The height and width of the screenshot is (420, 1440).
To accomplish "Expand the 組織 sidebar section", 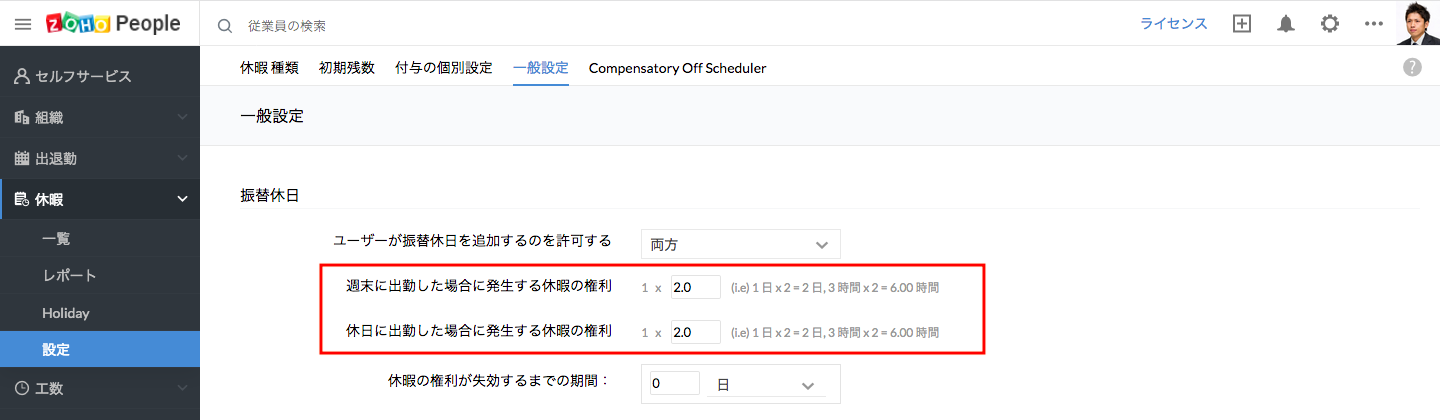I will click(x=100, y=117).
